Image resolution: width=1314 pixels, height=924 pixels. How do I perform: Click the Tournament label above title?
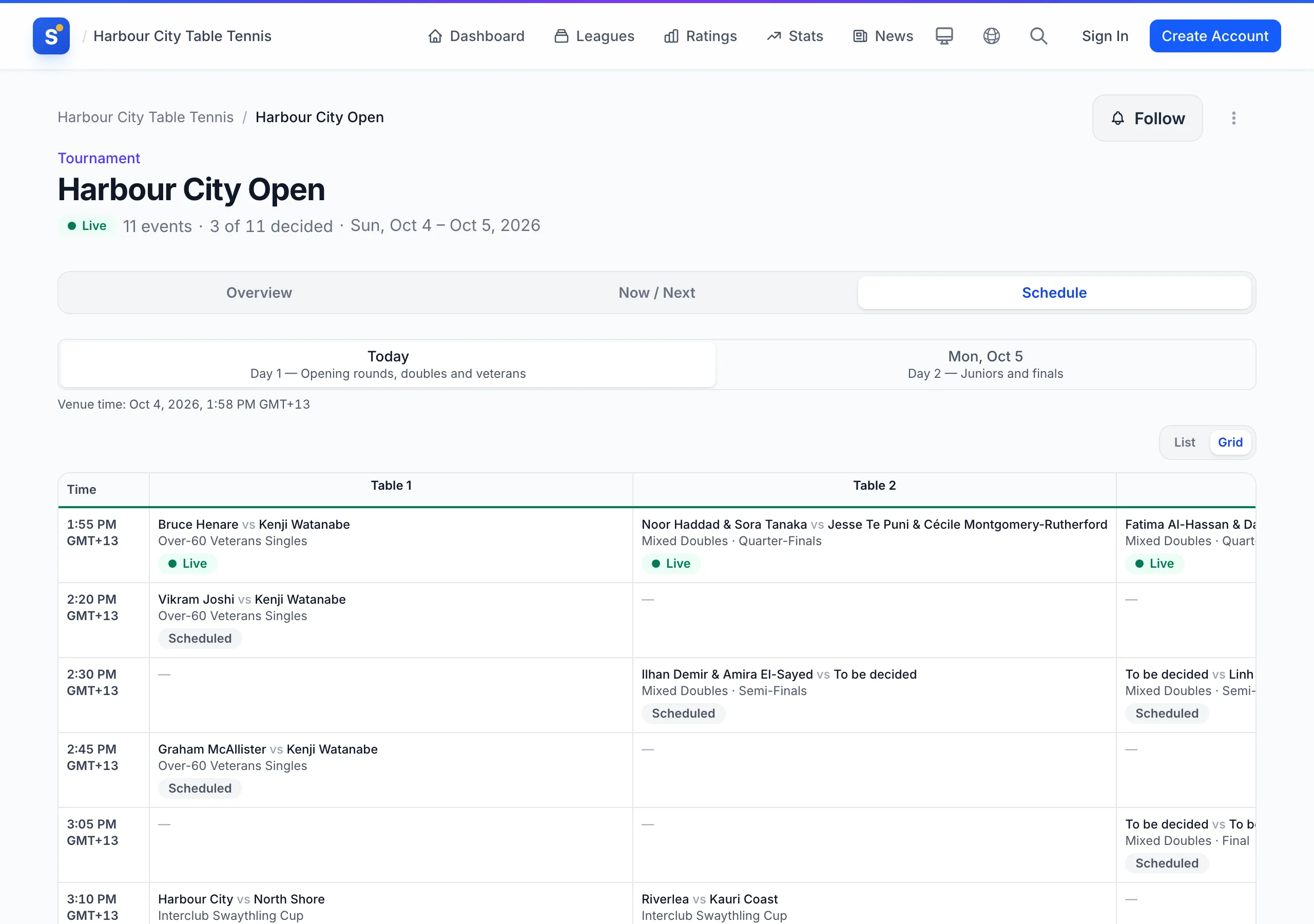point(99,159)
